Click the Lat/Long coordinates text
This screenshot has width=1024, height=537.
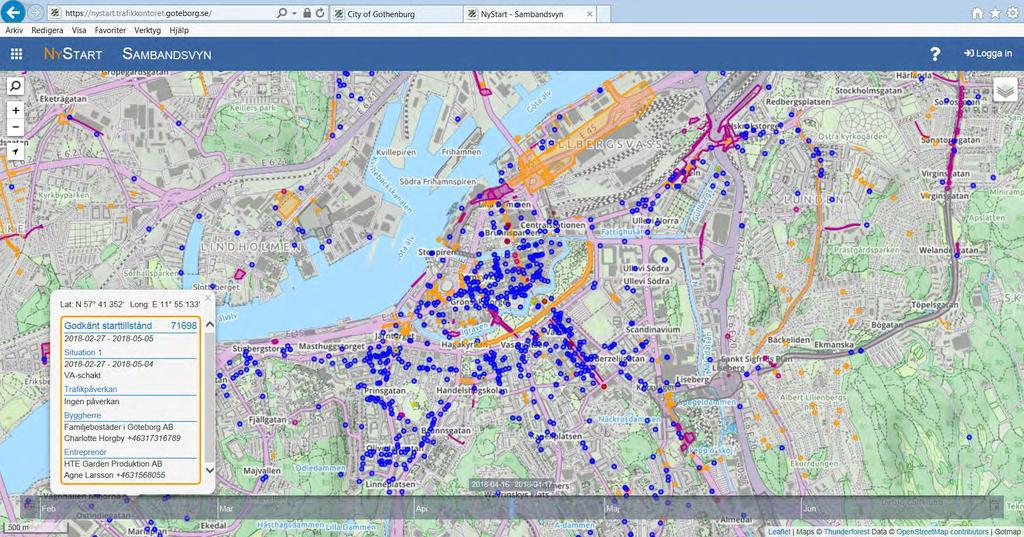pyautogui.click(x=130, y=304)
